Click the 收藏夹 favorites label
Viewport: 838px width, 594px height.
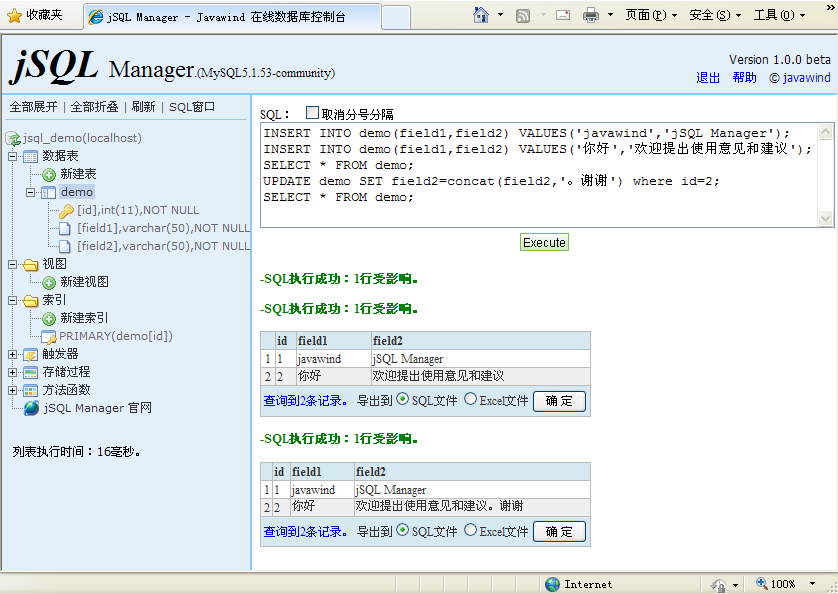tap(44, 15)
